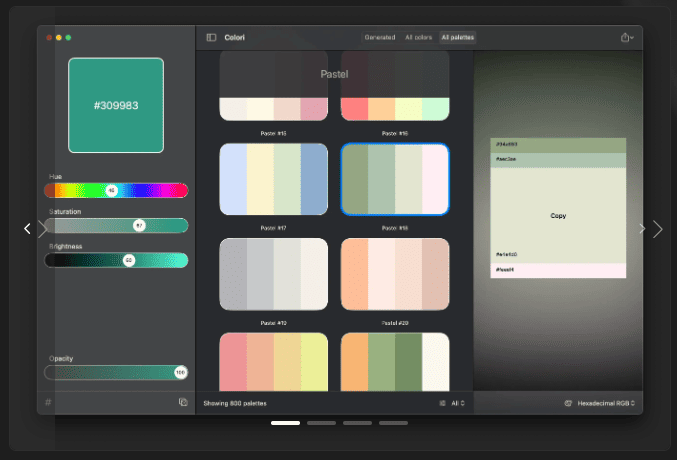Jump to the fourth carousel page indicator

click(393, 423)
